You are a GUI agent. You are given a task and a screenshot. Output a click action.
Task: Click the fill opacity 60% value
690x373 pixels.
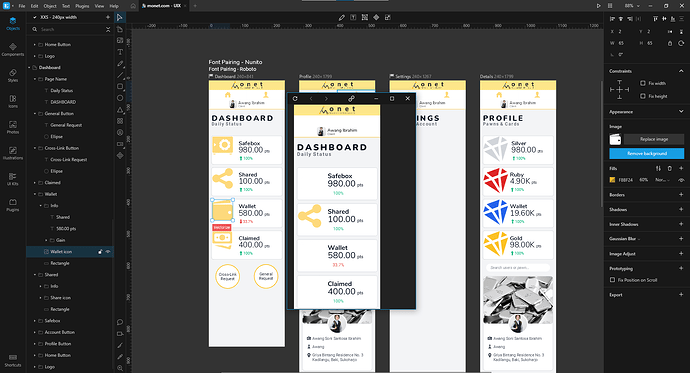click(x=644, y=180)
